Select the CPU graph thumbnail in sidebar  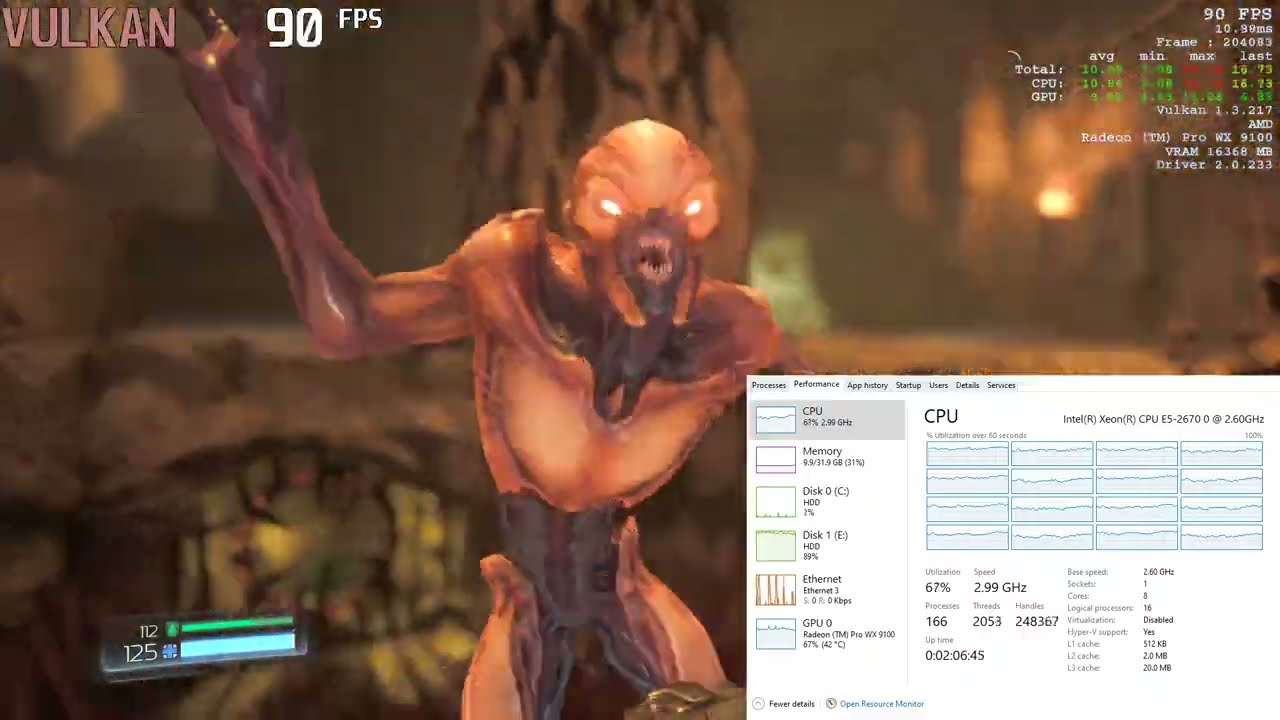click(776, 419)
